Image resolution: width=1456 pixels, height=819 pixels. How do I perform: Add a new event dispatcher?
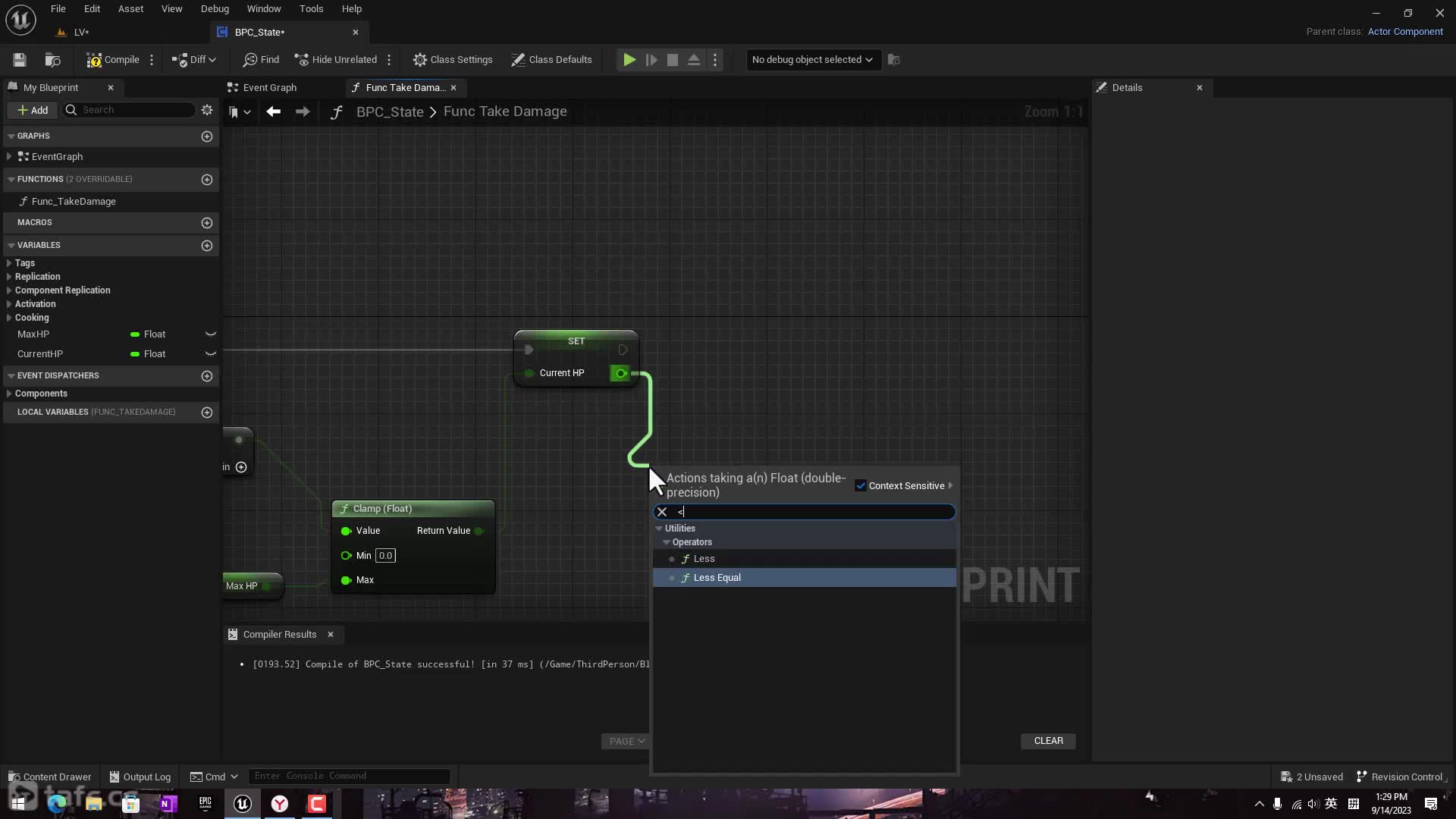[x=207, y=376]
